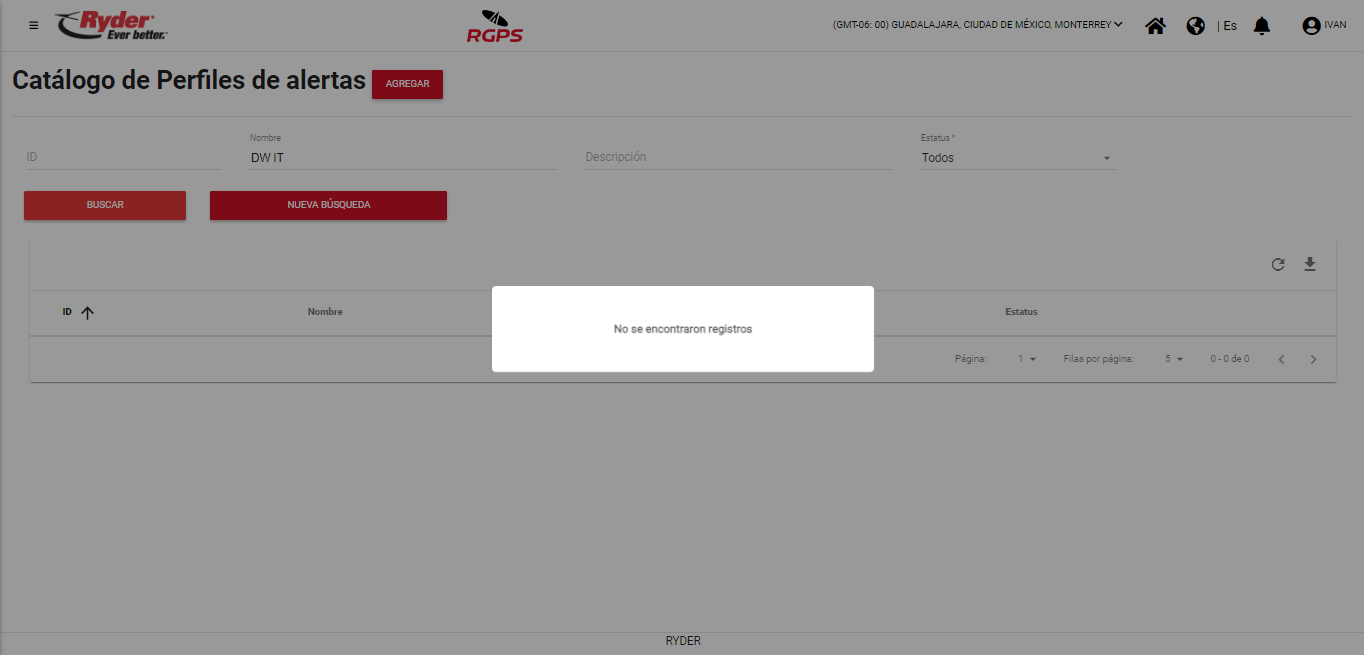Click the NUEVA BÚSQUEDA button
This screenshot has width=1364, height=655.
coord(328,205)
